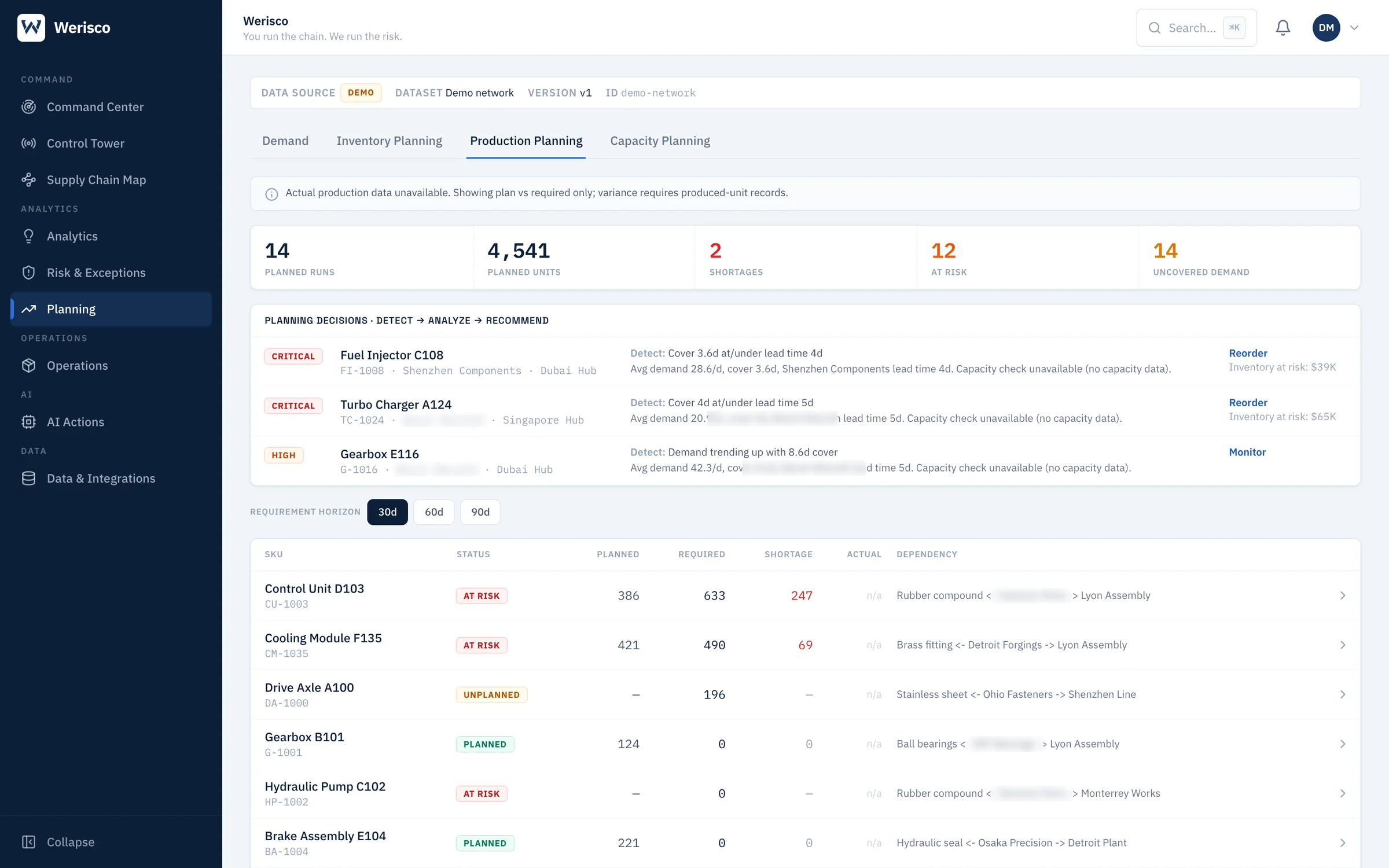Image resolution: width=1389 pixels, height=868 pixels.
Task: Expand the account menu chevron
Action: [x=1354, y=28]
